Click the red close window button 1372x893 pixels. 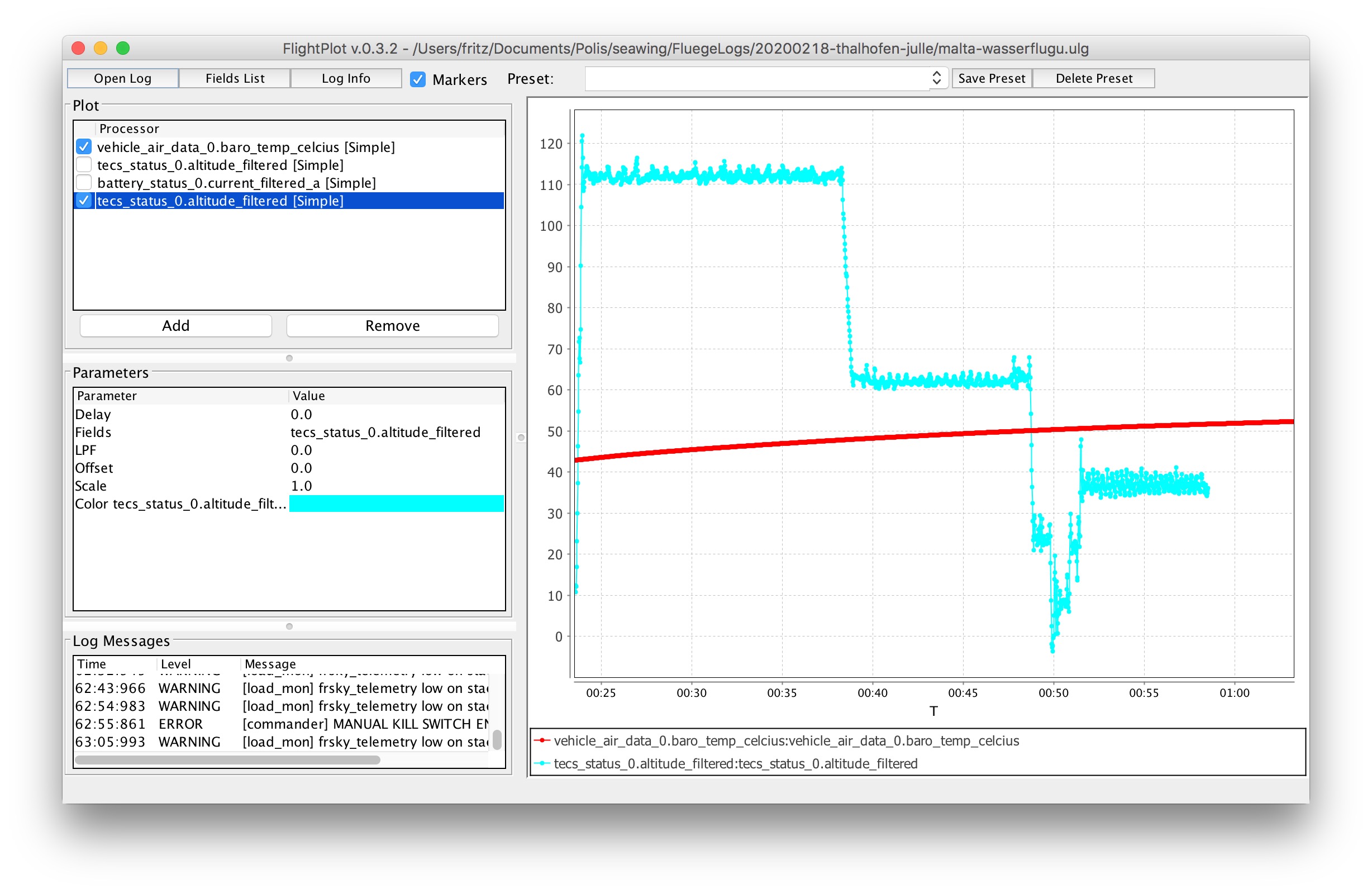pos(78,48)
